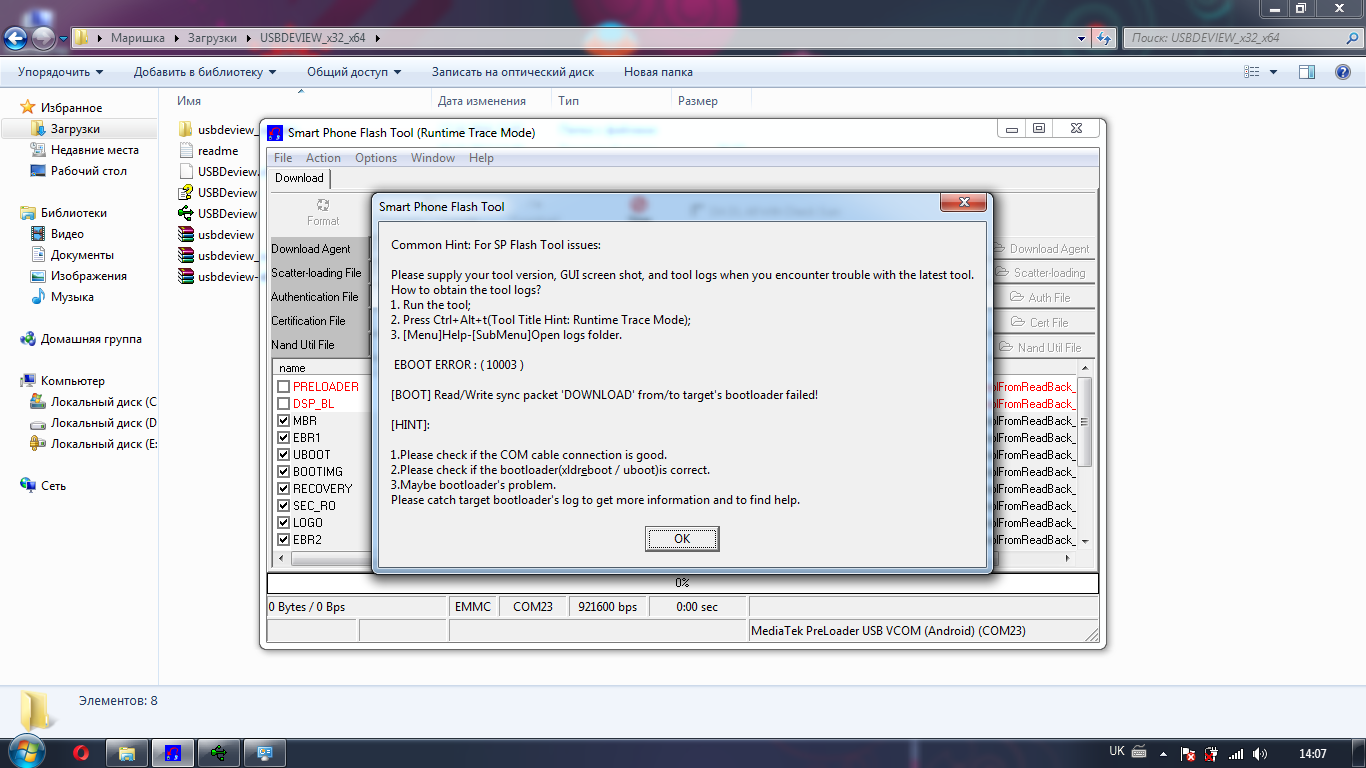
Task: Open the Музыка library
Action: pos(72,297)
